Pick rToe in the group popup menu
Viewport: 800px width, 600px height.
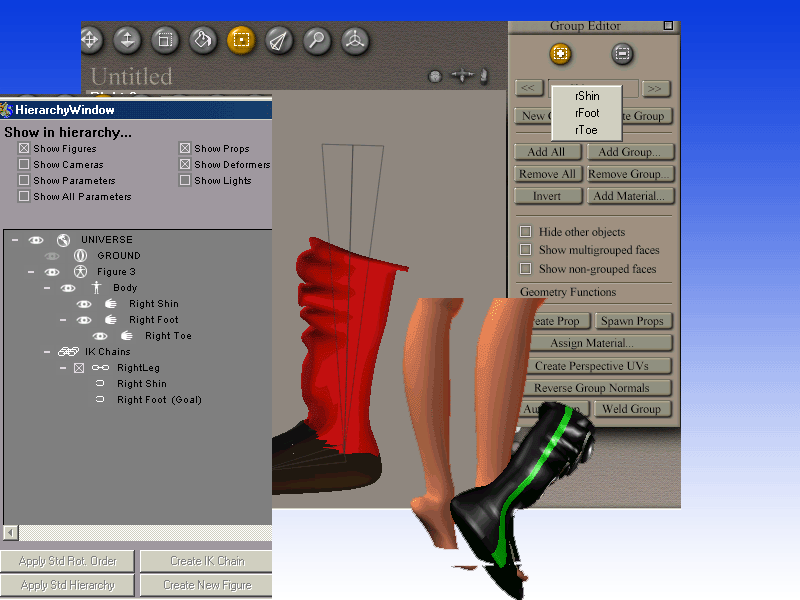pos(586,130)
